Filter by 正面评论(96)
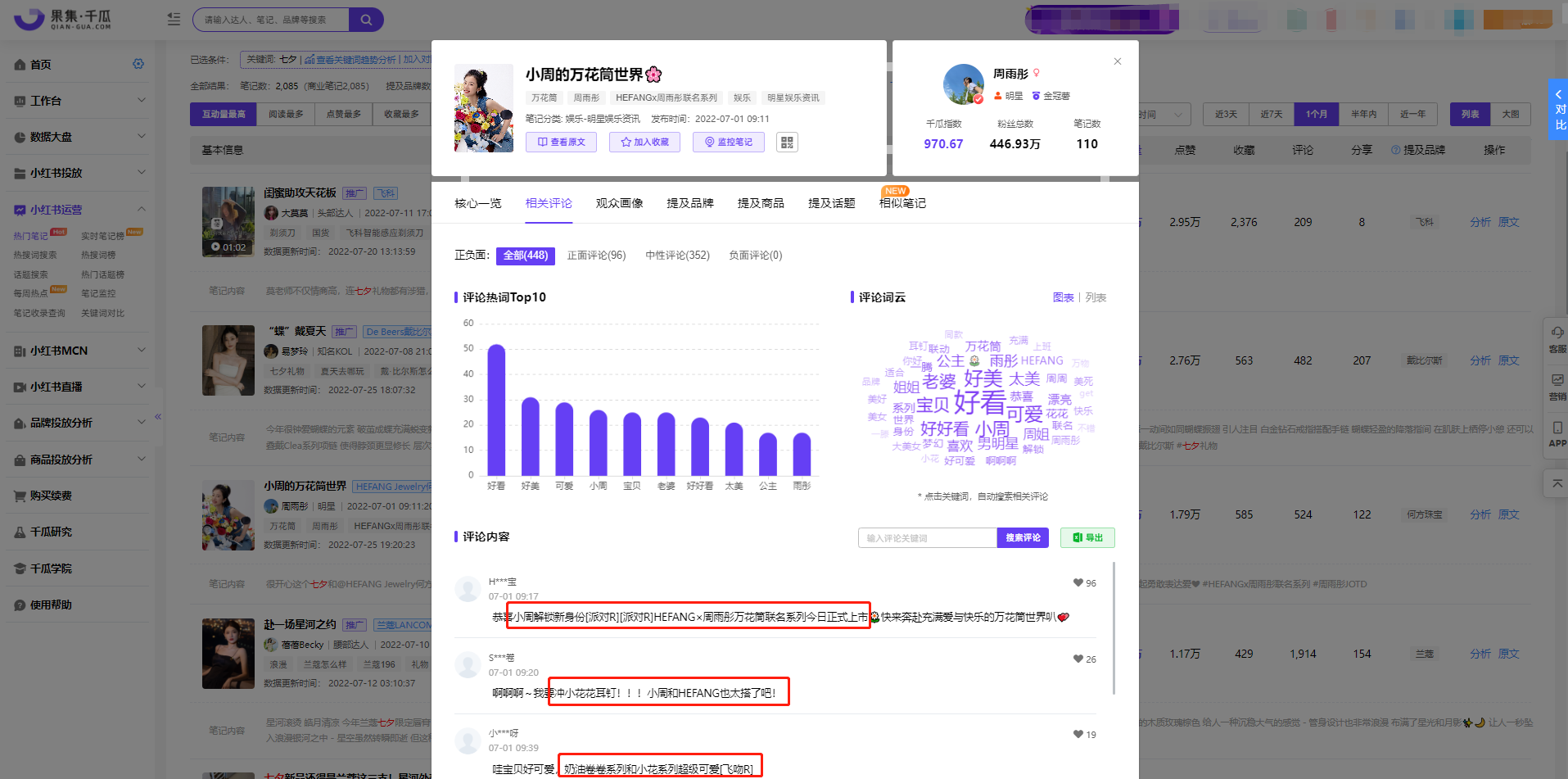The height and width of the screenshot is (779, 1568). [596, 256]
